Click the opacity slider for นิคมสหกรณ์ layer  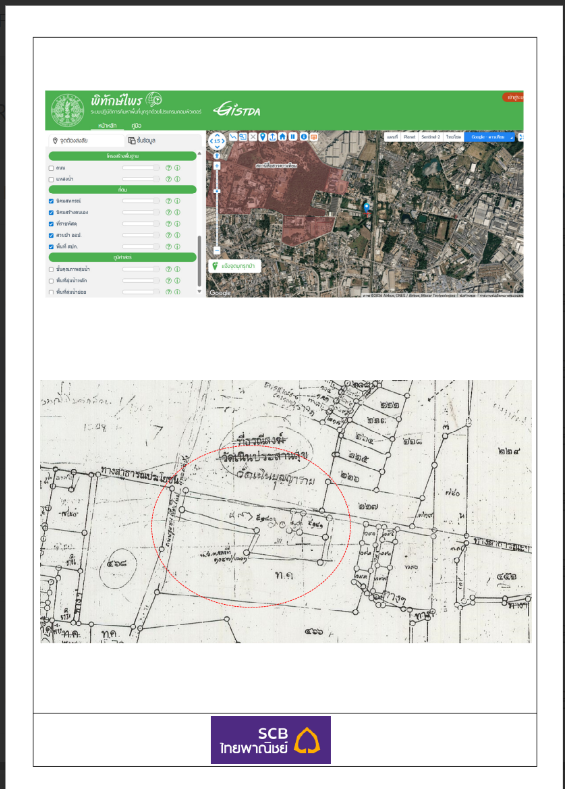[x=140, y=201]
